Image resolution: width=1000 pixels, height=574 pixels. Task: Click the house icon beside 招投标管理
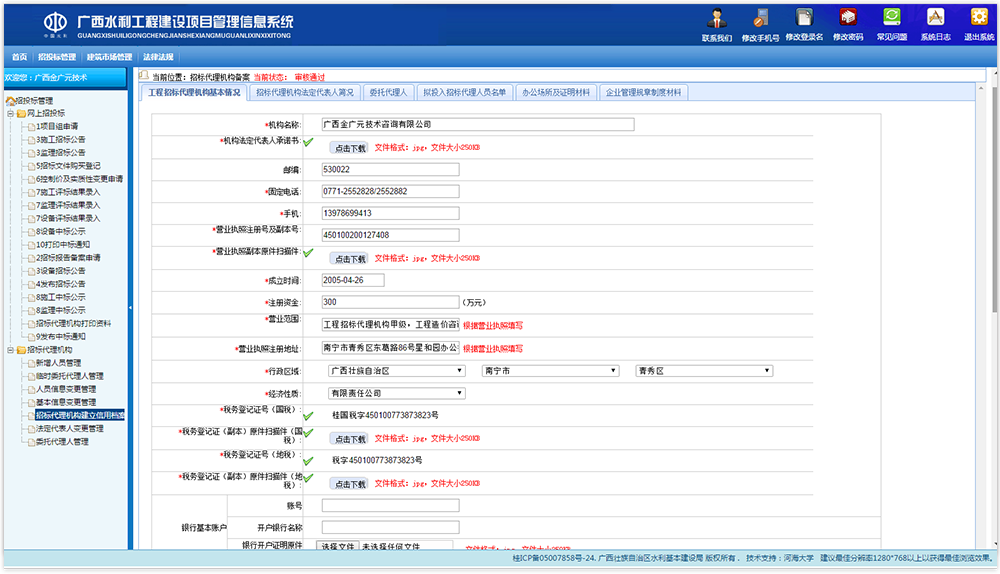(x=10, y=101)
